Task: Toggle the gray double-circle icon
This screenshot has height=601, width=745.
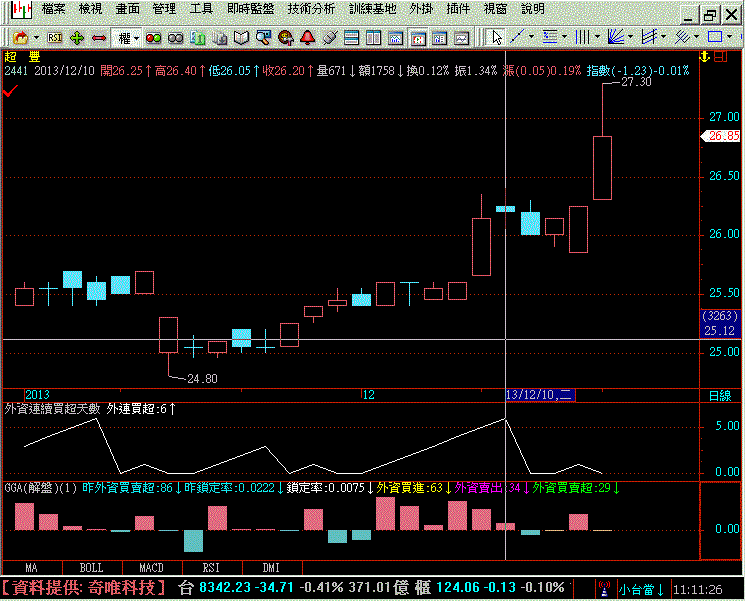Action: 175,38
